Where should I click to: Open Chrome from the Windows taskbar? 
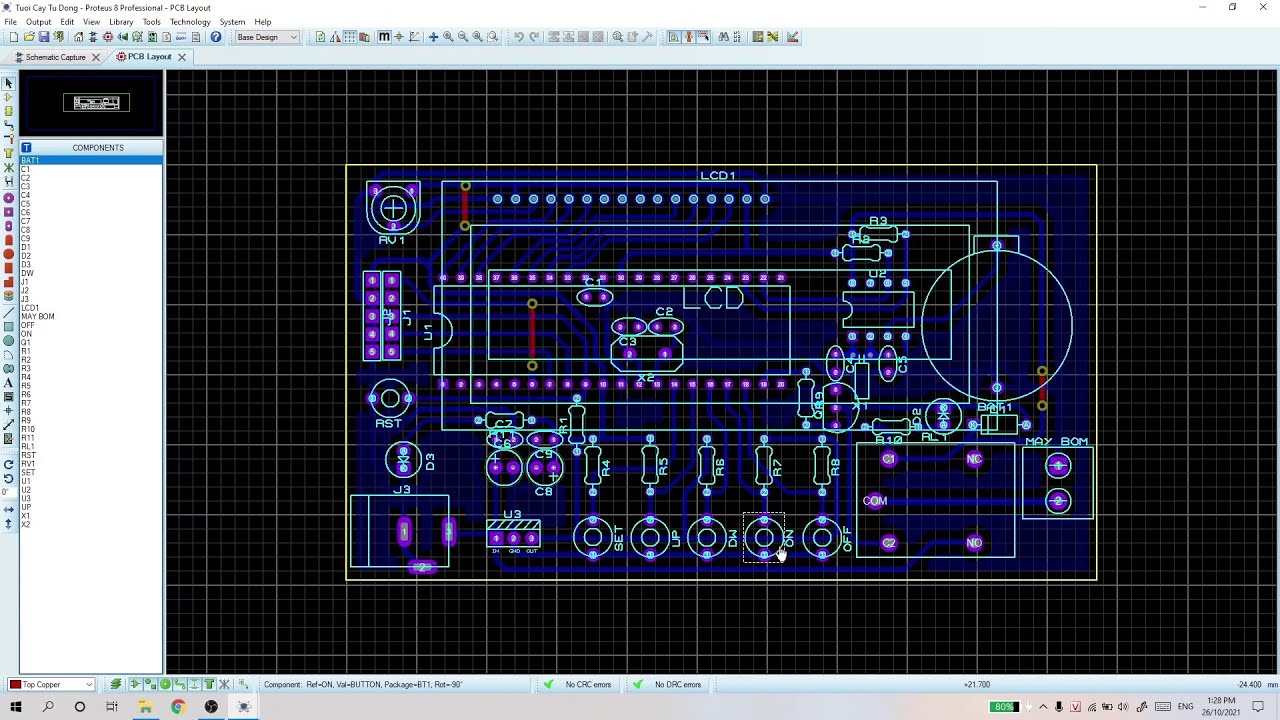pyautogui.click(x=178, y=707)
